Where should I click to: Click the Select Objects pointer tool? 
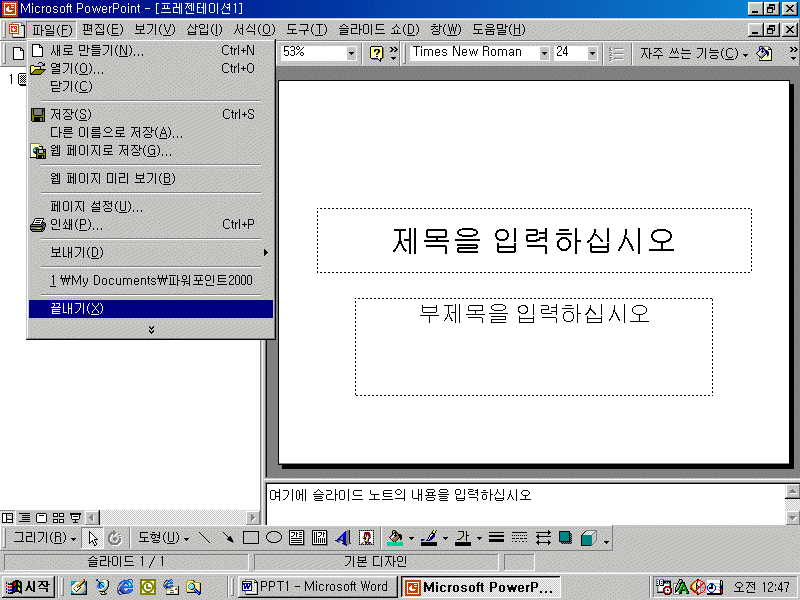(92, 538)
